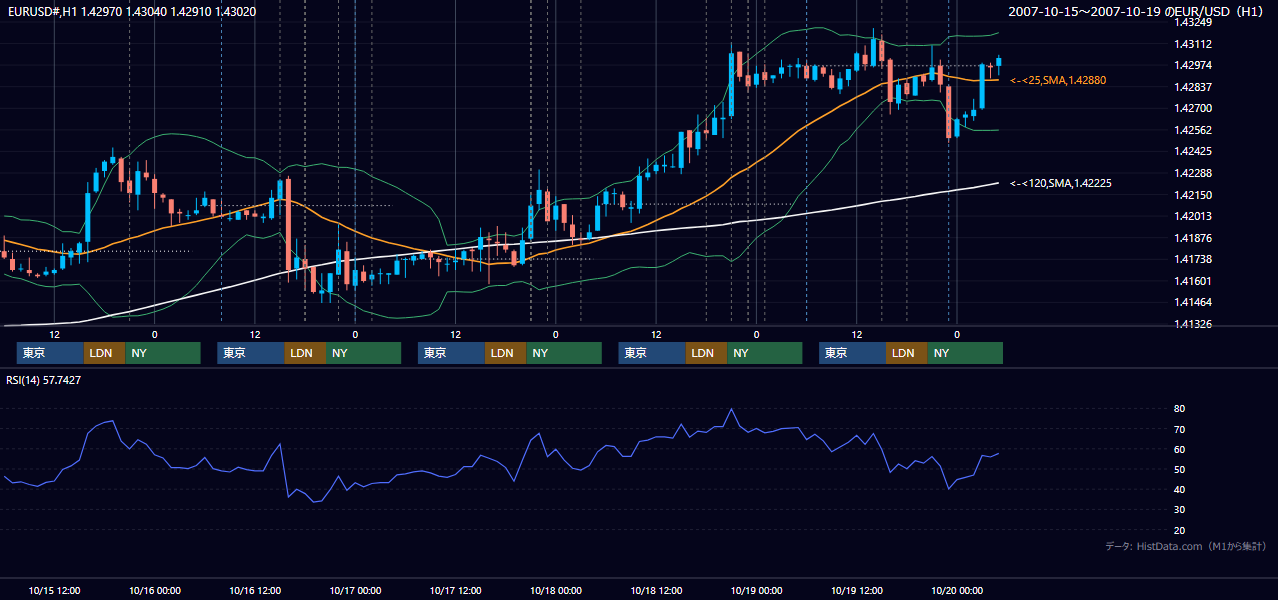
Task: Click RSI scale level 70
Action: point(1180,429)
